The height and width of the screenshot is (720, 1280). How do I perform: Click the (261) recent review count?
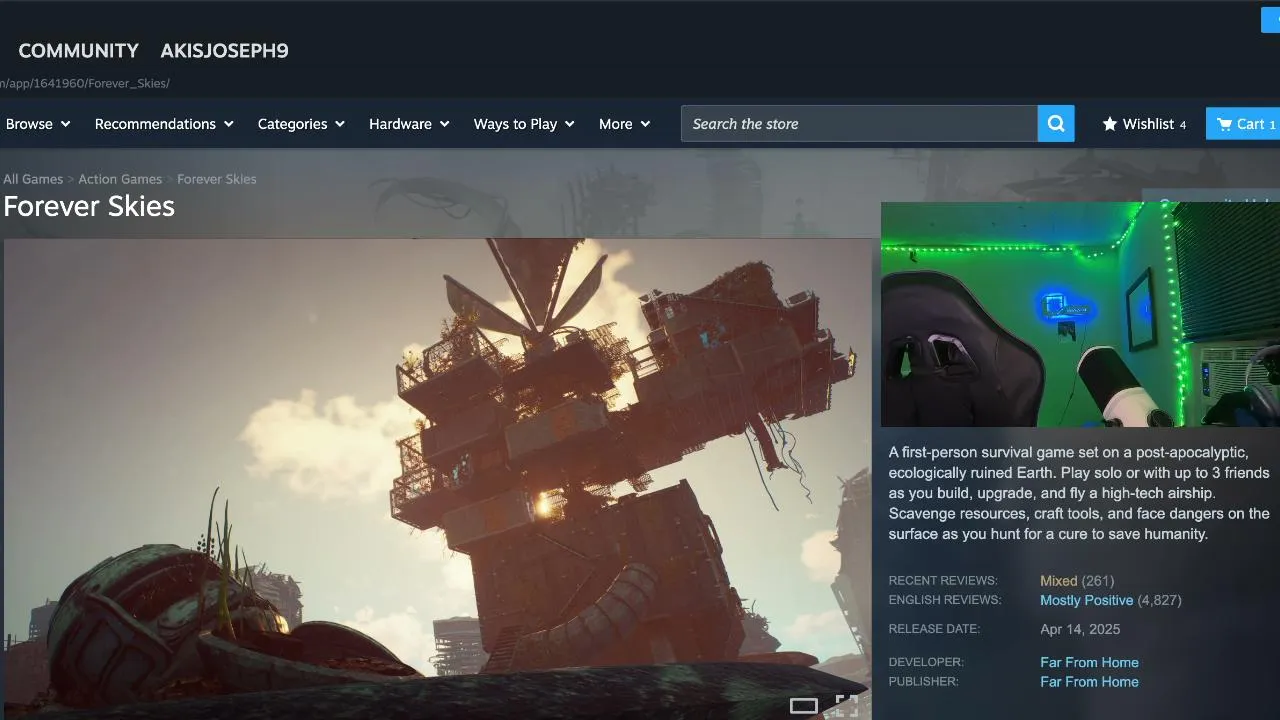(x=1098, y=581)
